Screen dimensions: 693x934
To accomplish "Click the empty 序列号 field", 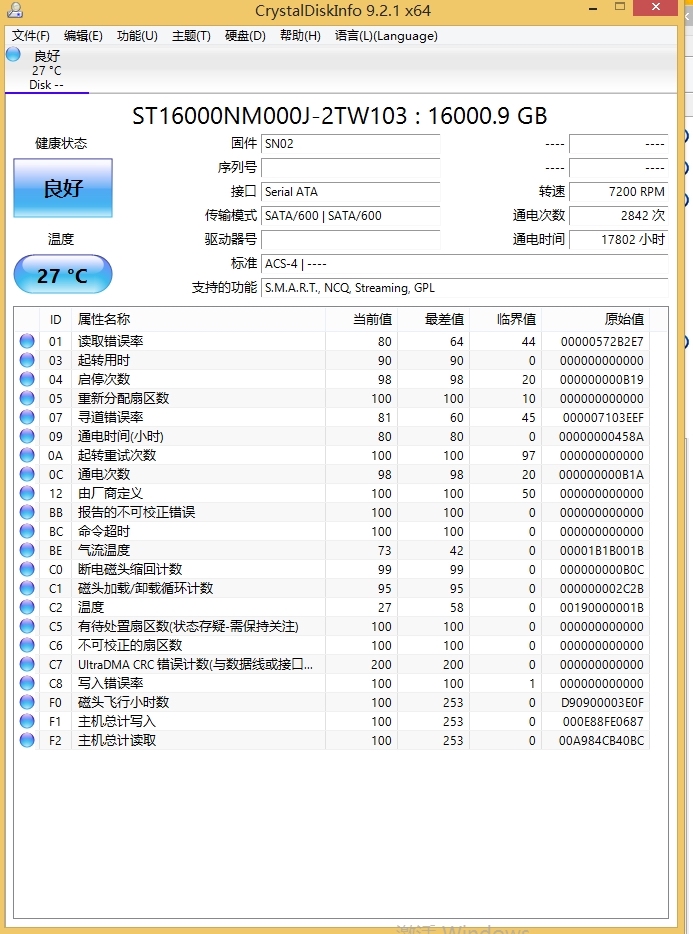I will (x=350, y=167).
